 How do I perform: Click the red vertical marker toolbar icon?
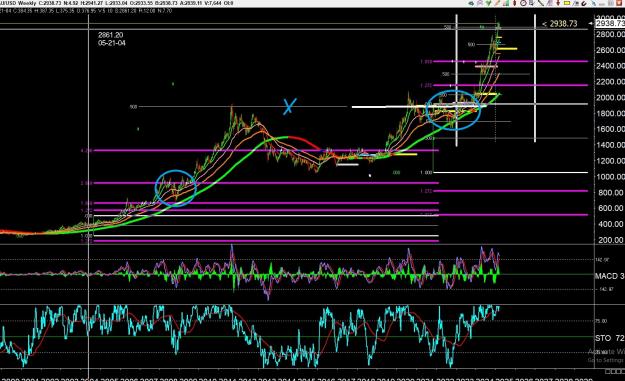515,3
